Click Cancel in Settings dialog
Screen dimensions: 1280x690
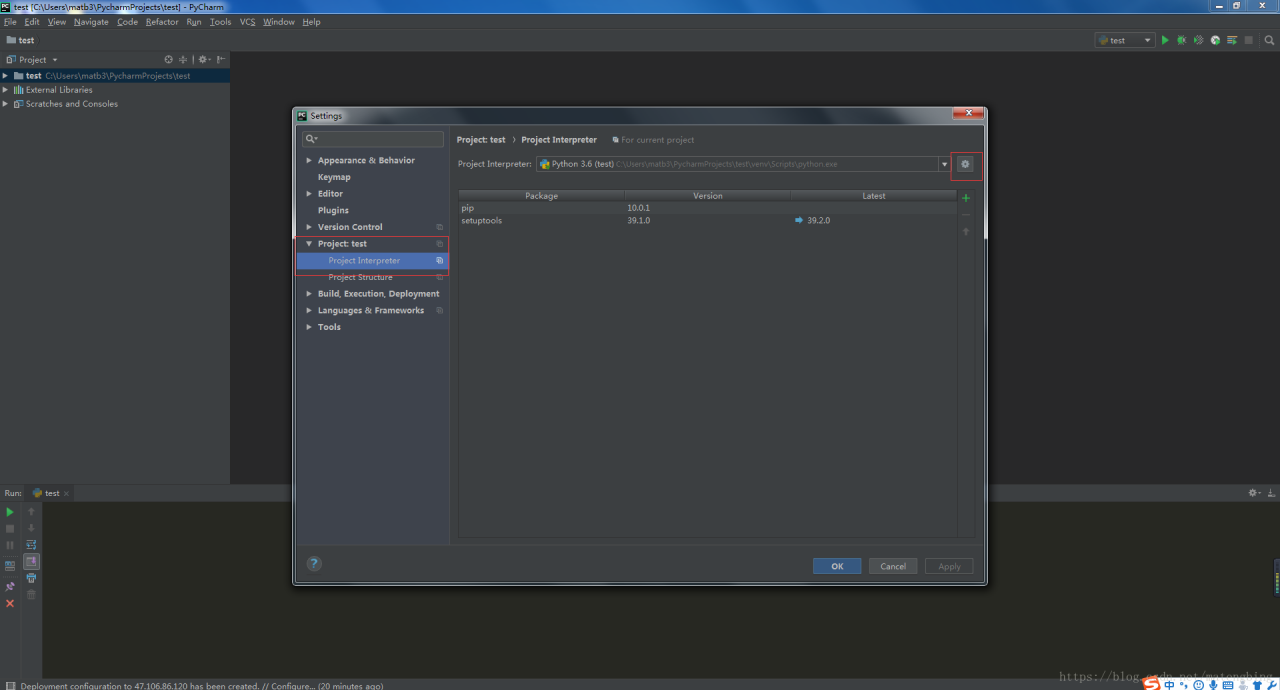point(893,566)
